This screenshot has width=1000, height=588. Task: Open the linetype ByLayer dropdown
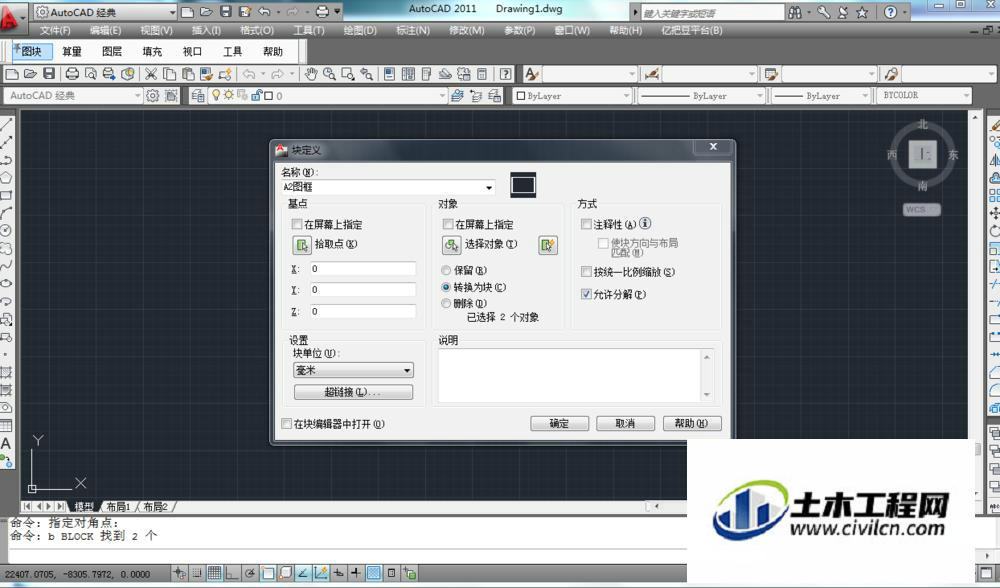tap(701, 96)
